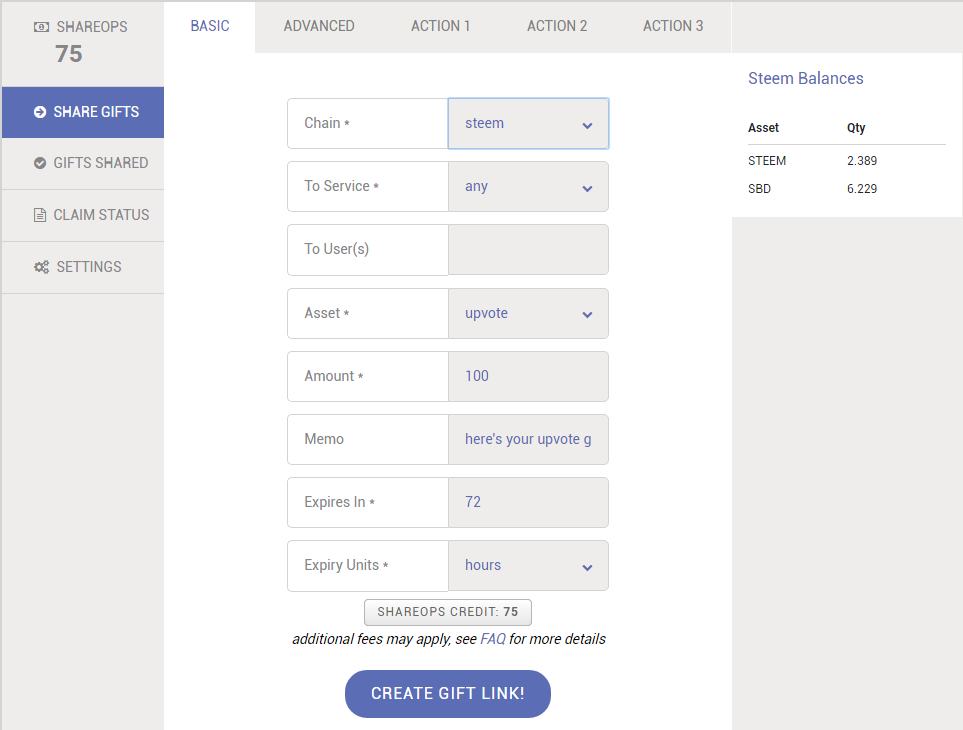The height and width of the screenshot is (730, 963).
Task: Click the ShareOps Credit: 75 button
Action: click(448, 612)
